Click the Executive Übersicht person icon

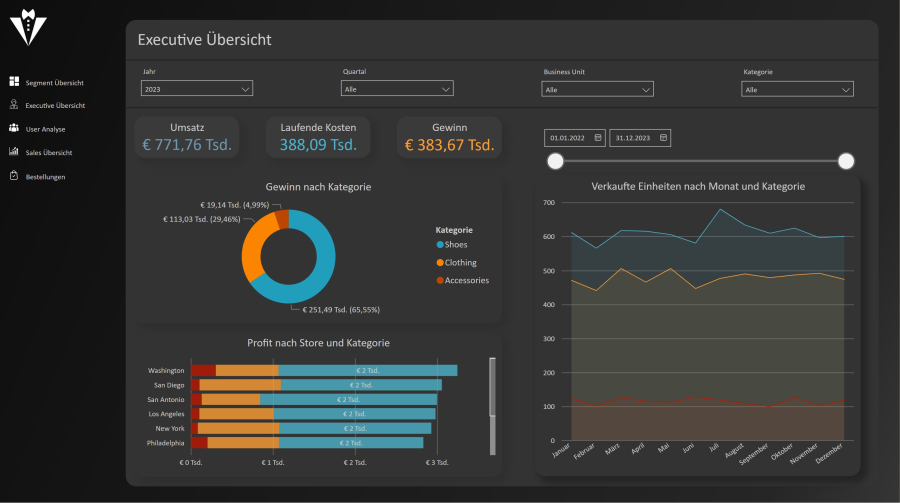14,105
